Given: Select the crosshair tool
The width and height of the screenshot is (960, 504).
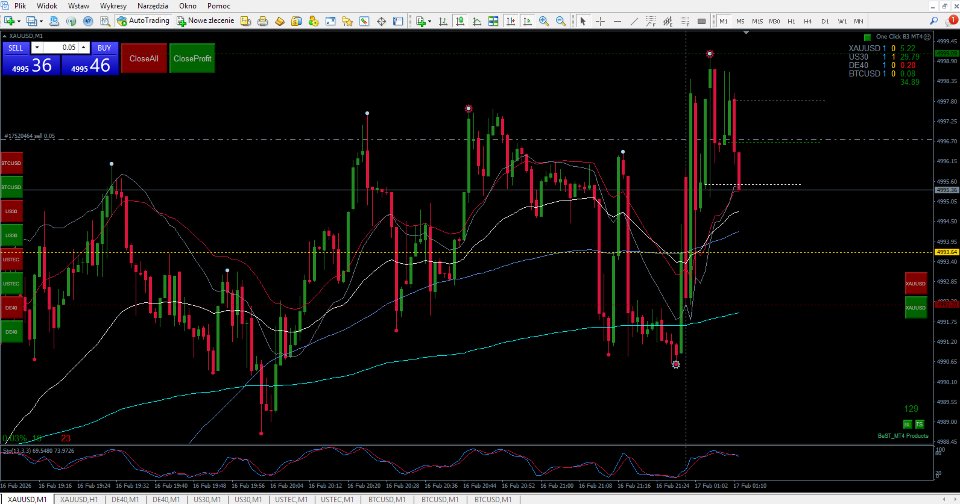Looking at the screenshot, I should click(600, 21).
